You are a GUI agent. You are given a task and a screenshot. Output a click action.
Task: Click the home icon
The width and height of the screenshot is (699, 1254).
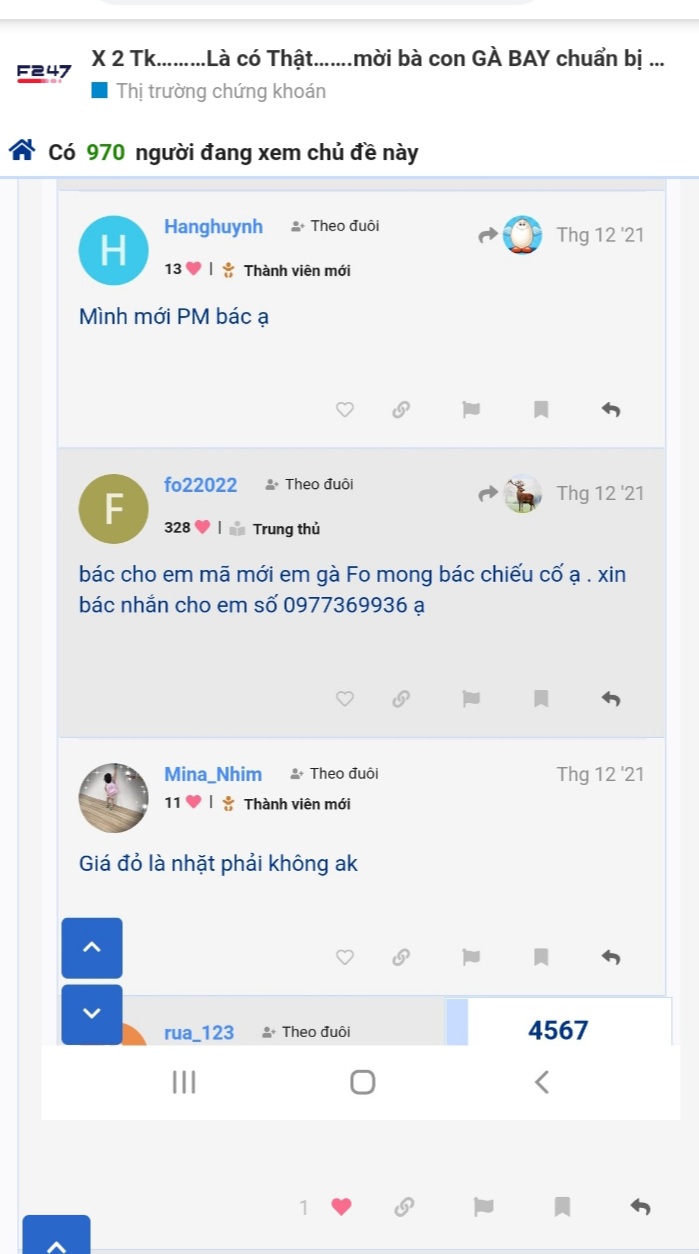[21, 152]
